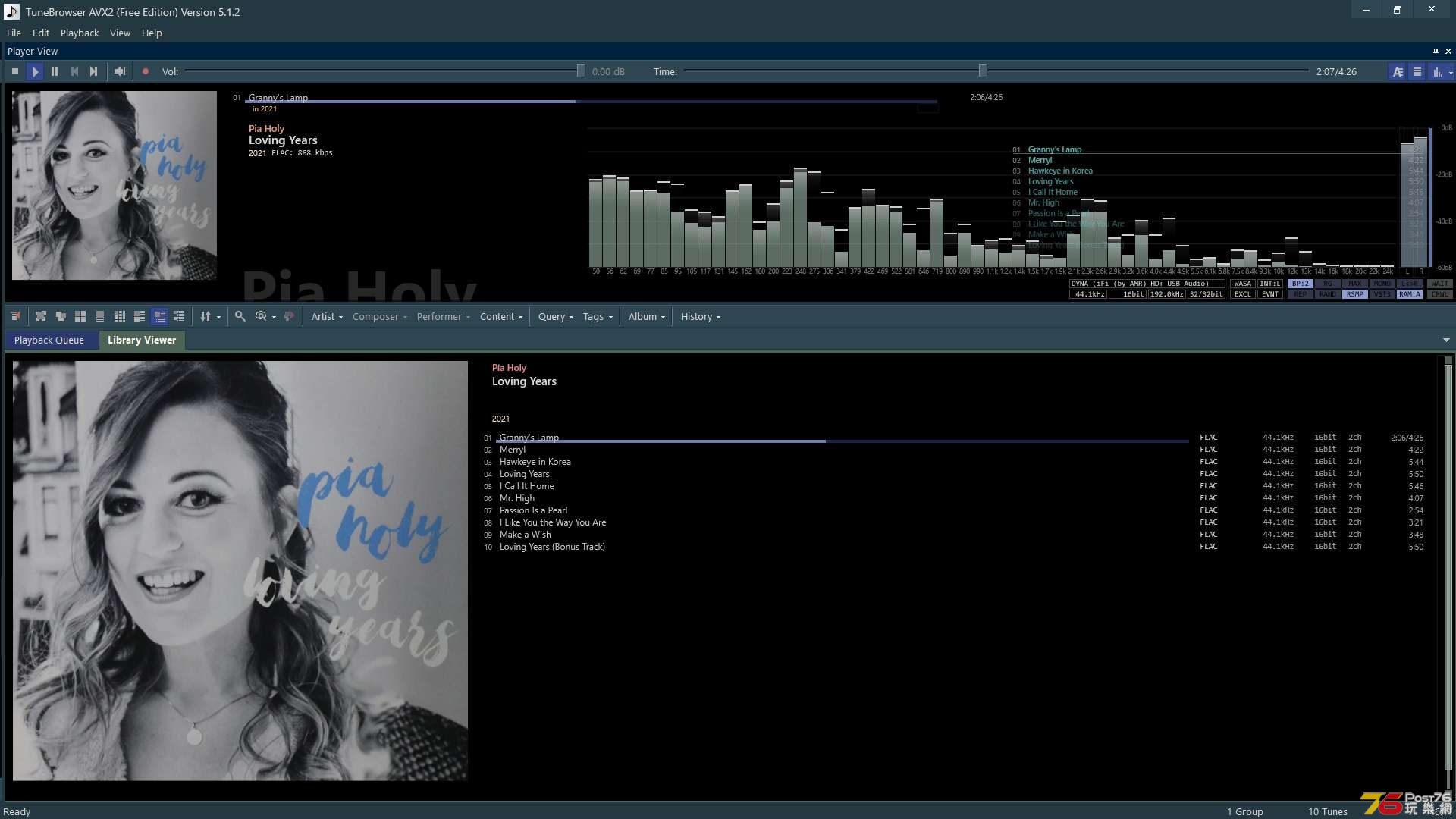
Task: Select the track Hawkeye in Korea in the library
Action: coord(535,462)
